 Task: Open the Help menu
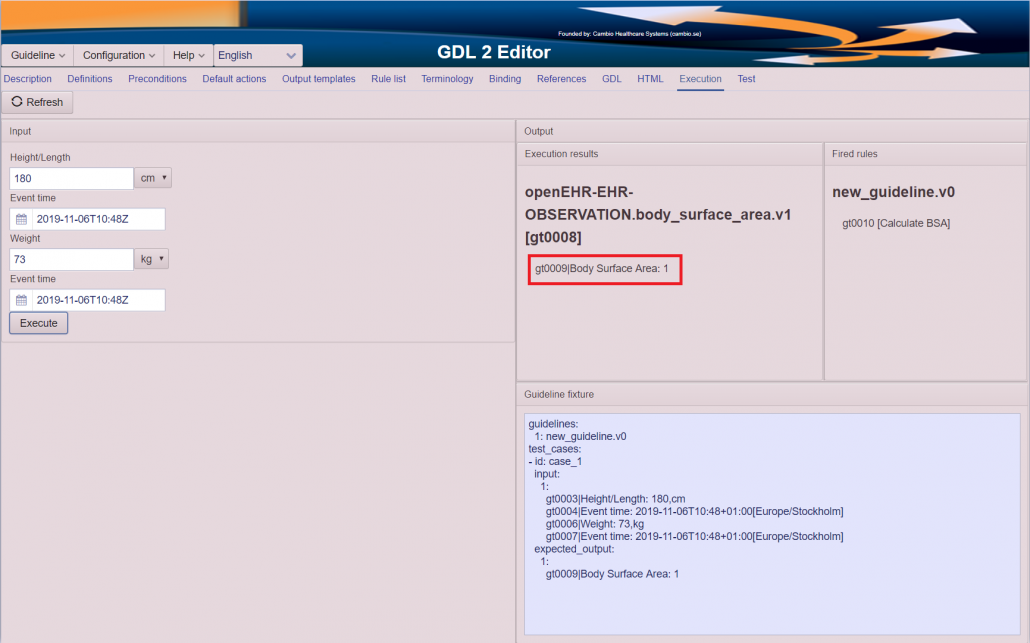pyautogui.click(x=187, y=55)
